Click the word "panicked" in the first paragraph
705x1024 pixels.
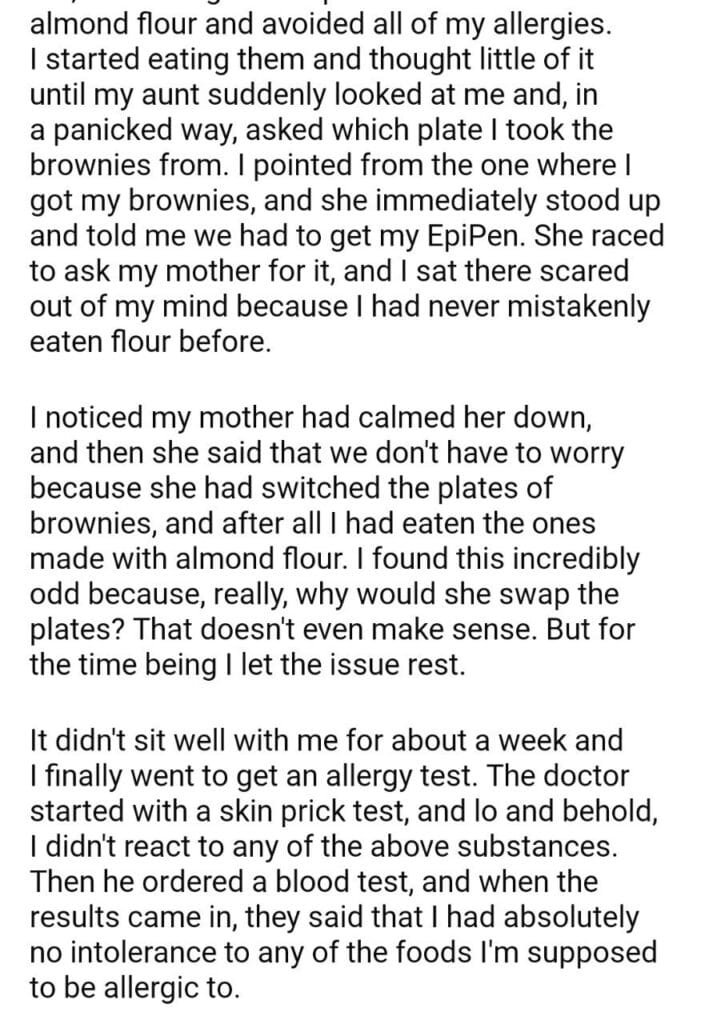point(112,131)
